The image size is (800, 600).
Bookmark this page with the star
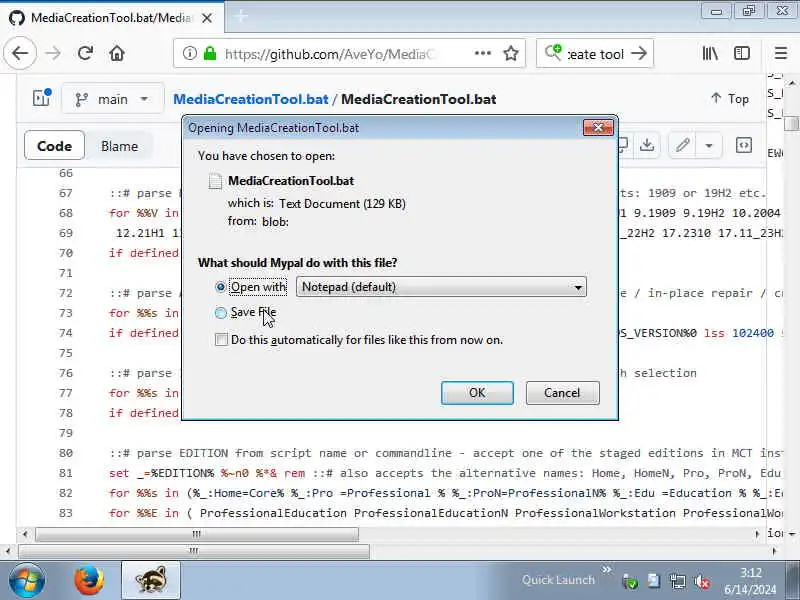click(511, 53)
